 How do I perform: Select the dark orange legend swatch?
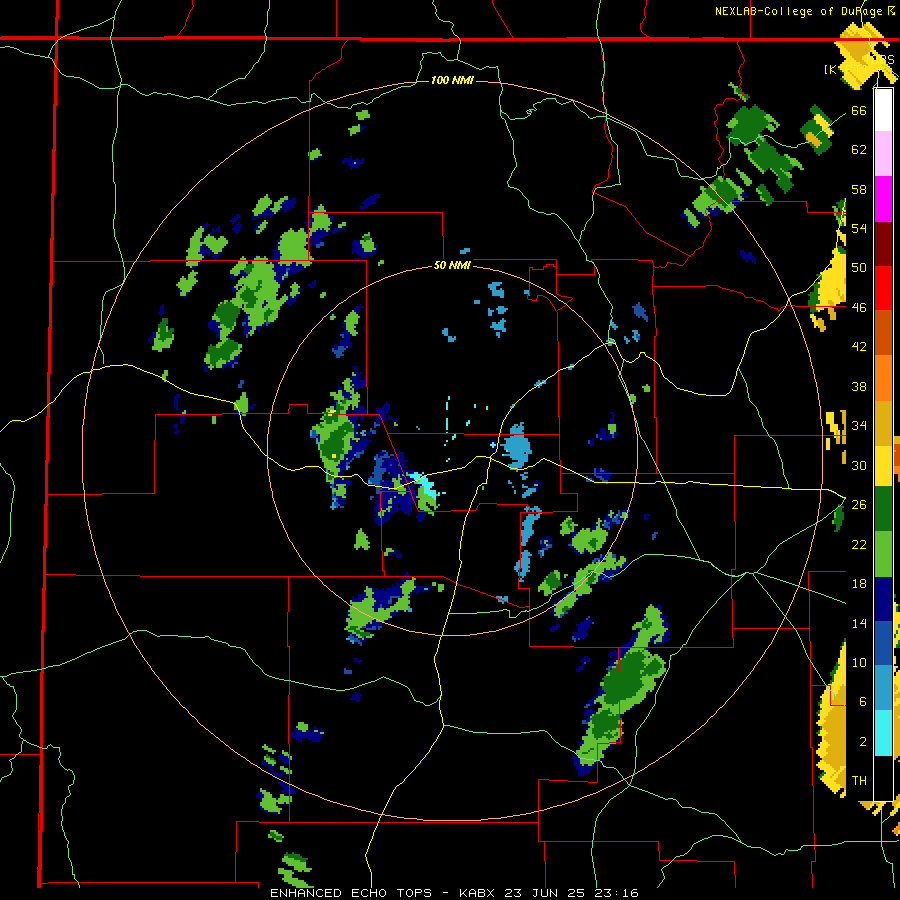[883, 333]
